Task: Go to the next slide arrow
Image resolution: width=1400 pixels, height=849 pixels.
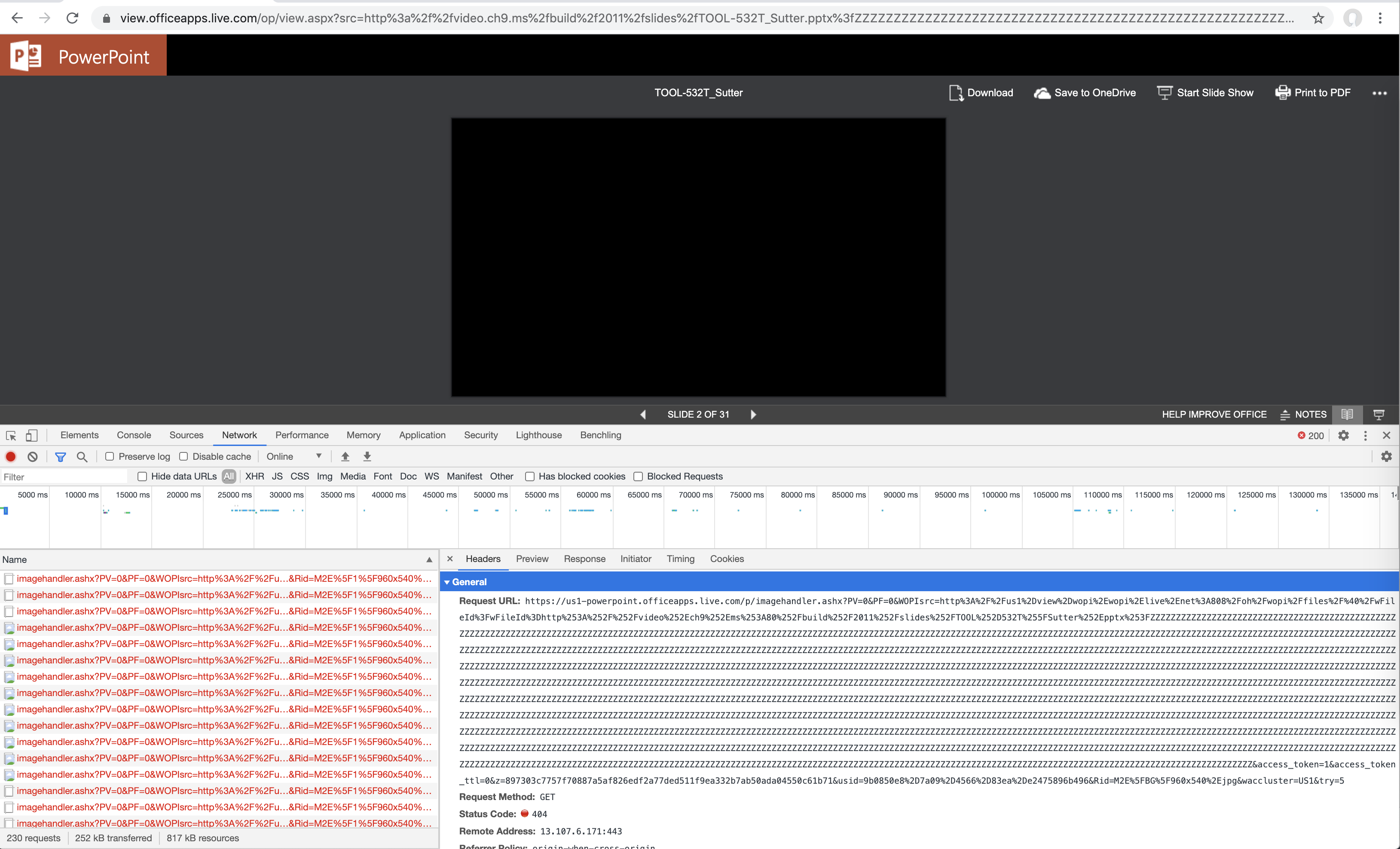Action: click(753, 414)
